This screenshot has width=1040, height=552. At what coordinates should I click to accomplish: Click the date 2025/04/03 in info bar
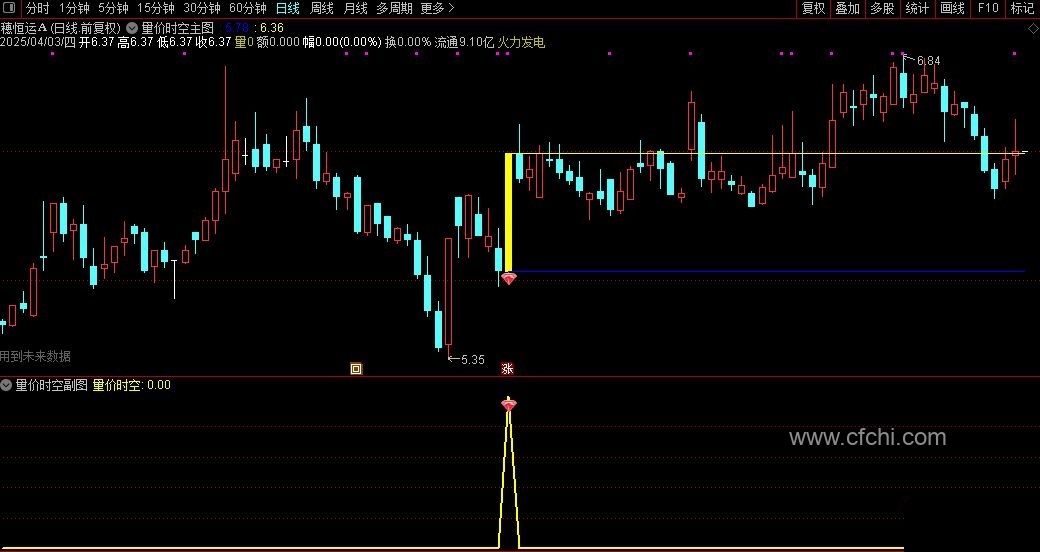point(31,42)
